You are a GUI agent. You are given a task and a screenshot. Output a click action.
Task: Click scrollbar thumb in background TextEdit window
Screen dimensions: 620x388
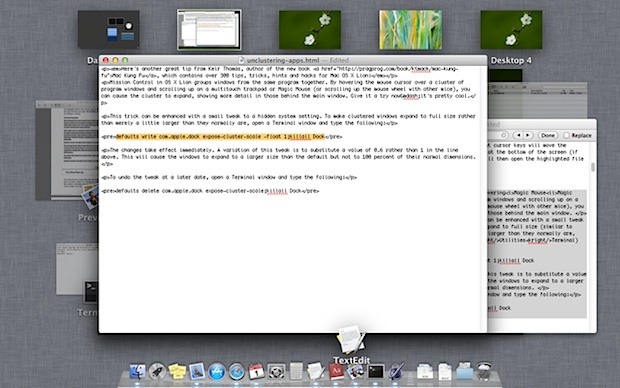[593, 167]
